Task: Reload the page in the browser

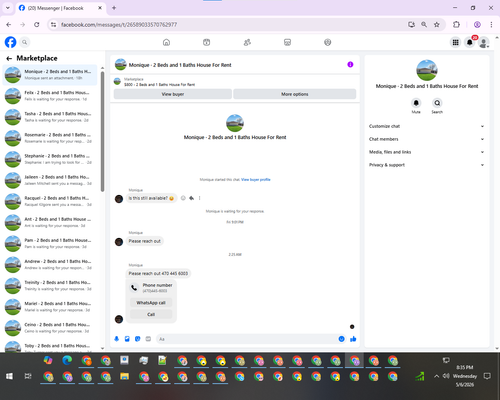Action: (37, 25)
